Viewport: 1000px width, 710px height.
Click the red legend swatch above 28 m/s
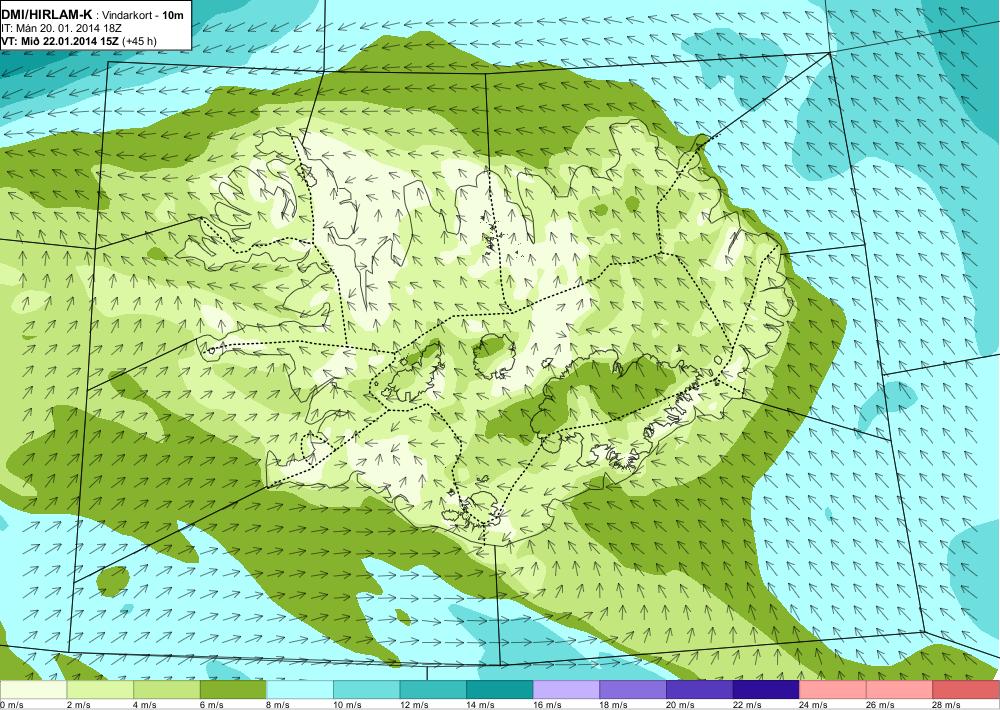pyautogui.click(x=966, y=690)
